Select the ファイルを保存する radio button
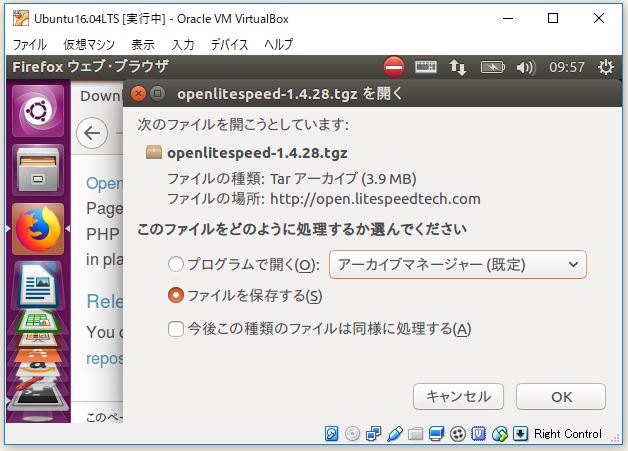 [176, 296]
